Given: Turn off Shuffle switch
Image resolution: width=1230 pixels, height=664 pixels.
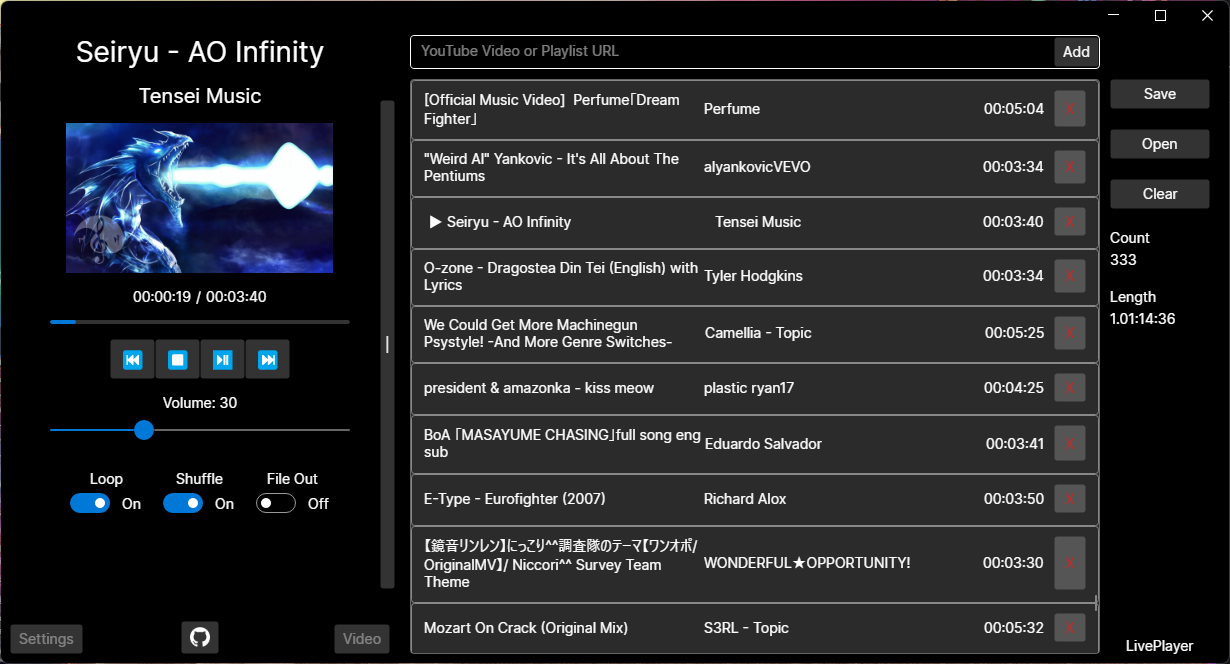Looking at the screenshot, I should coord(183,503).
